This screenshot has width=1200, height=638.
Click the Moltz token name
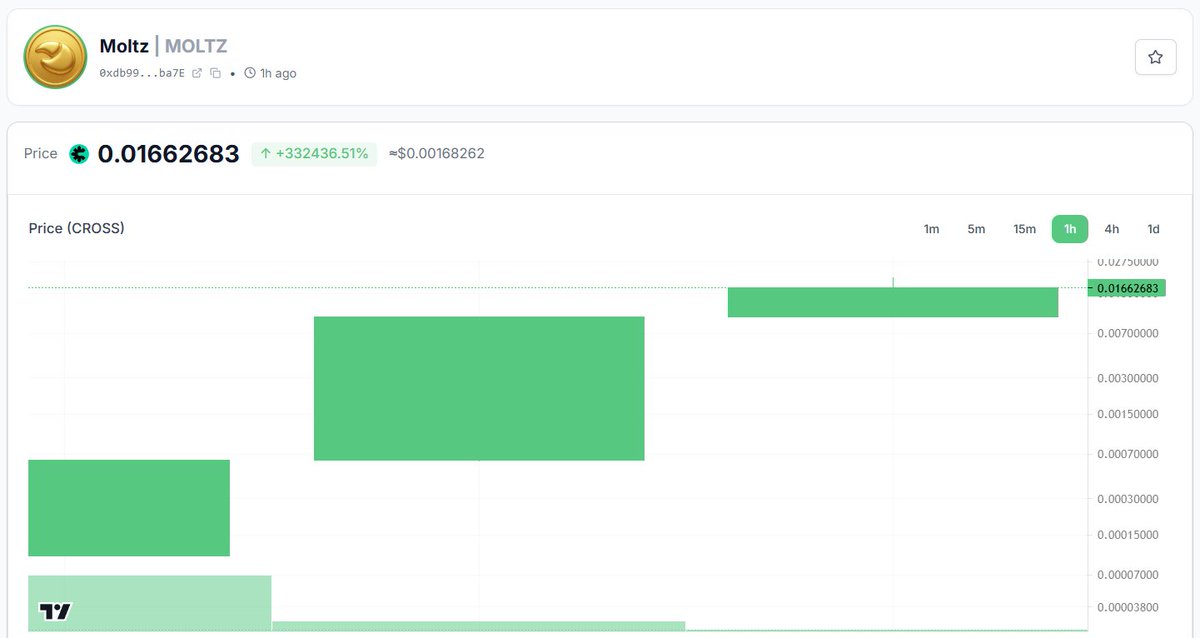click(124, 46)
